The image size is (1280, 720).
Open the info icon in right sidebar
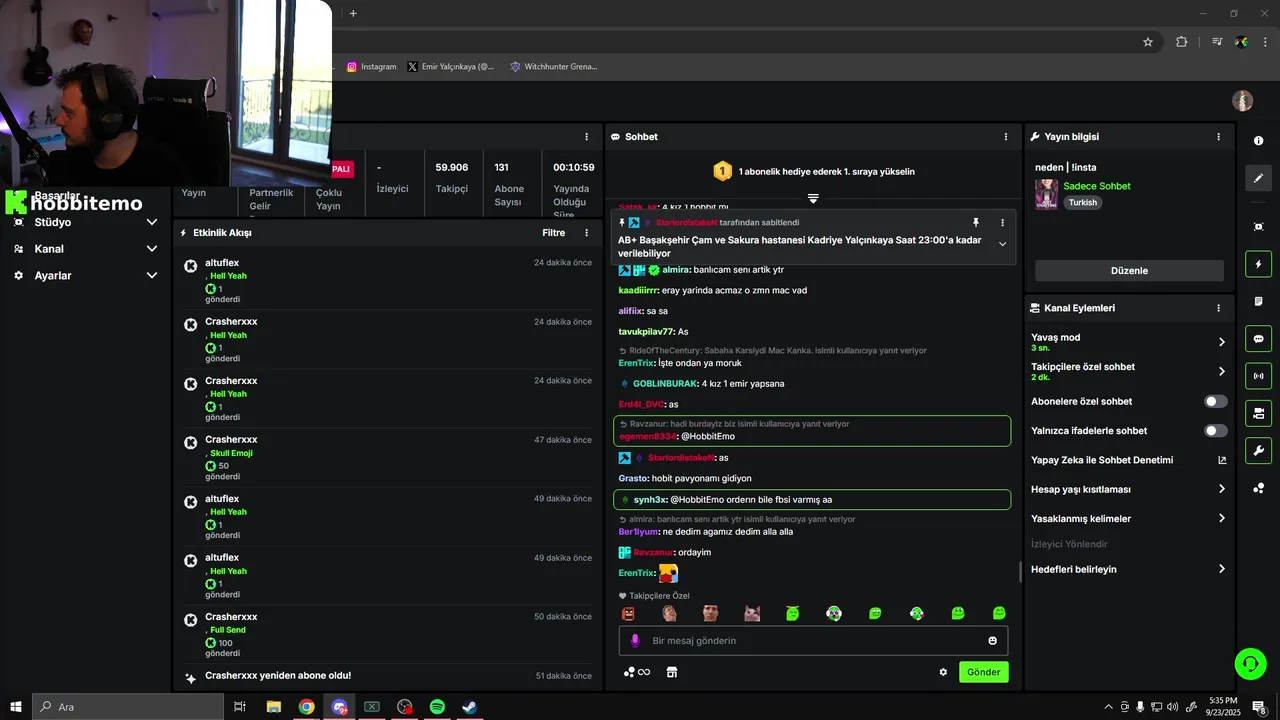coord(1258,141)
